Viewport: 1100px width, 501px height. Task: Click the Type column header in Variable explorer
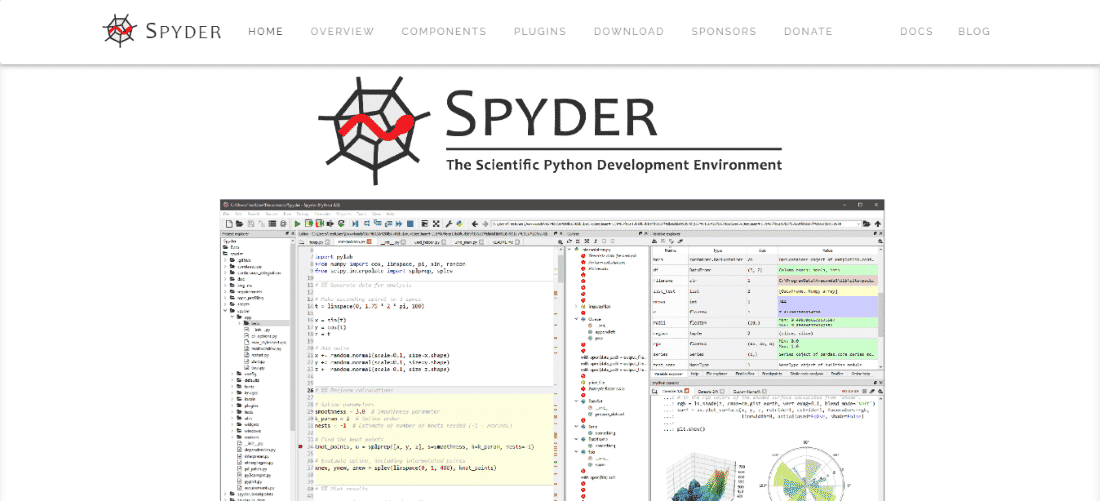(x=718, y=250)
